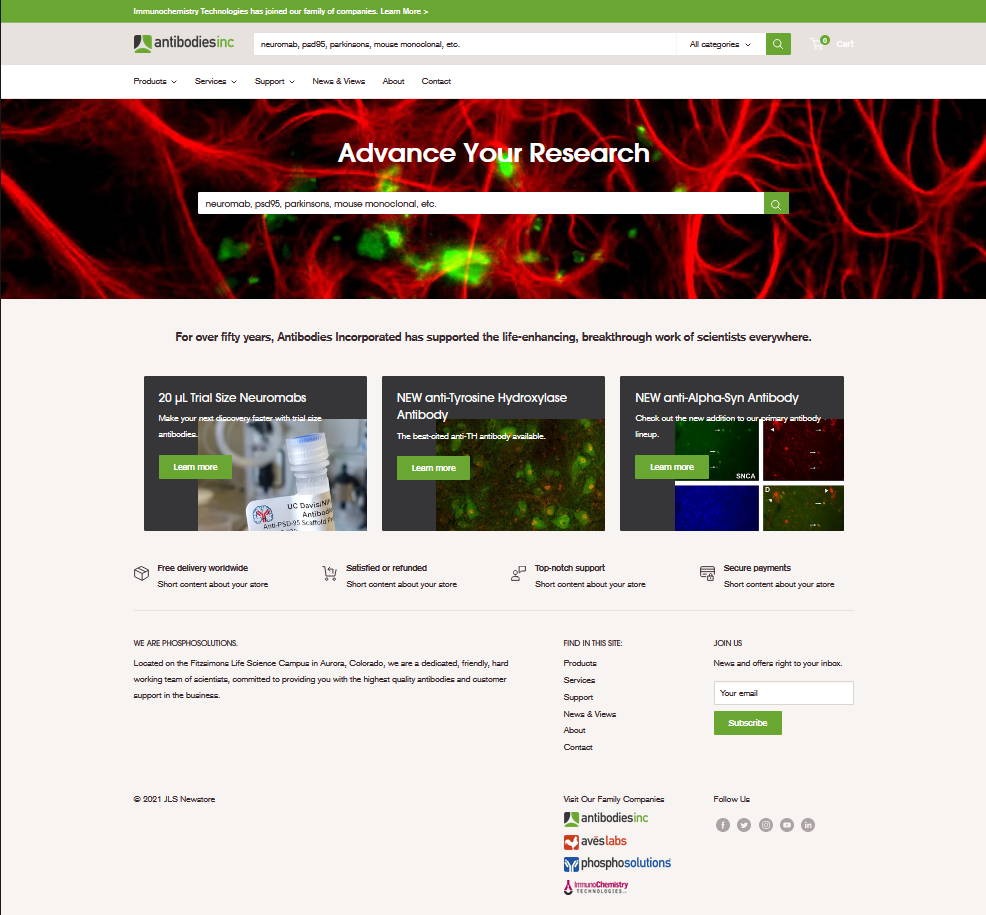Viewport: 986px width, 915px height.
Task: Click the Cart text link in the header
Action: pos(845,43)
